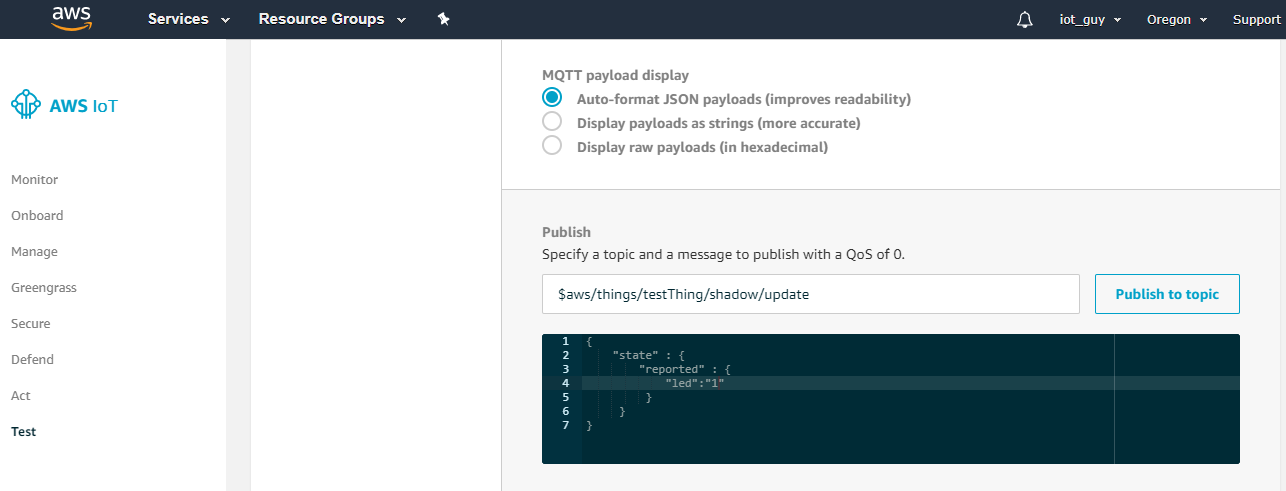Open the notifications bell
Screen dimensions: 1286x491
(x=1024, y=19)
